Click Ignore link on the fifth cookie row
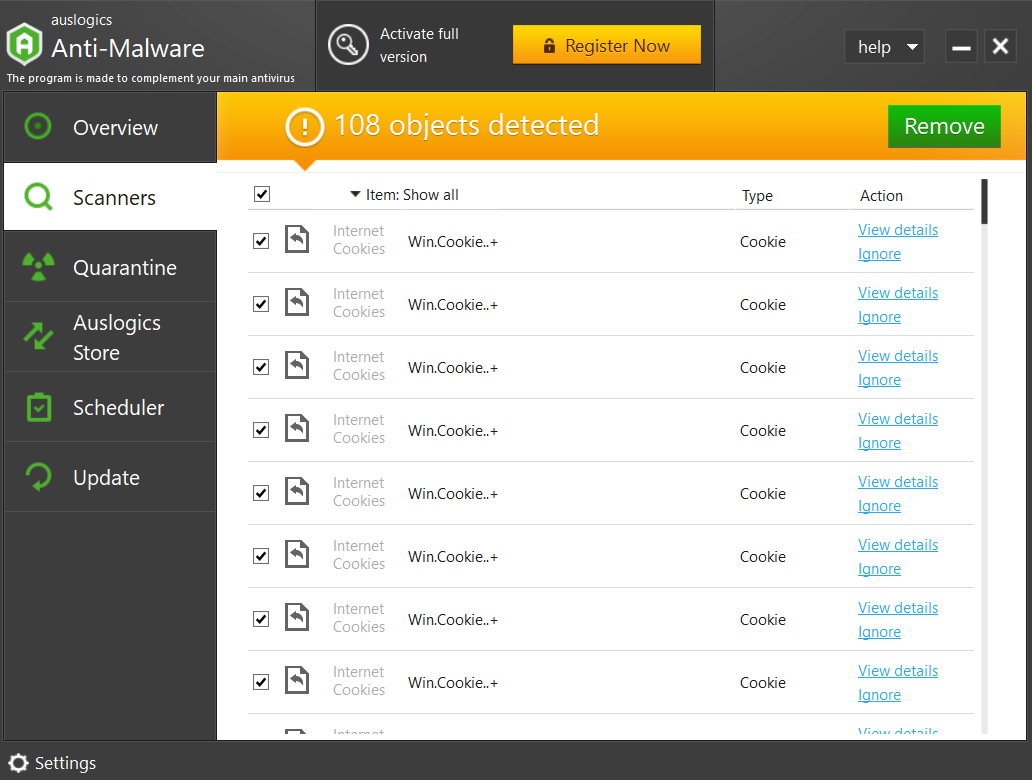This screenshot has width=1032, height=780. [x=879, y=506]
